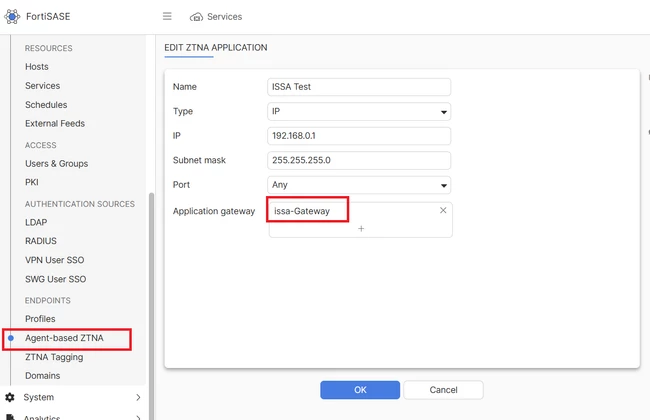This screenshot has width=650, height=420.
Task: Click the EDIT ZTNA APPLICATION tab heading
Action: point(216,48)
